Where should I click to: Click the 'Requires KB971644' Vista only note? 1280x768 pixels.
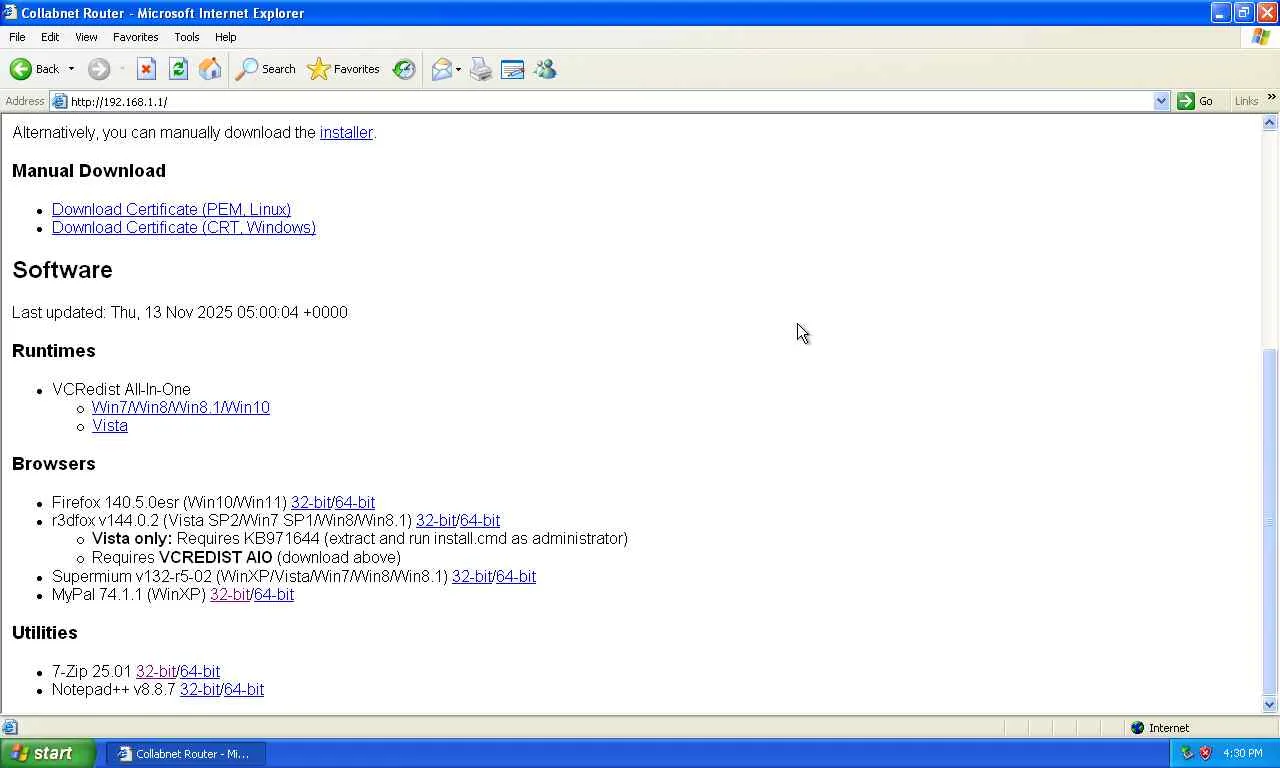coord(360,538)
